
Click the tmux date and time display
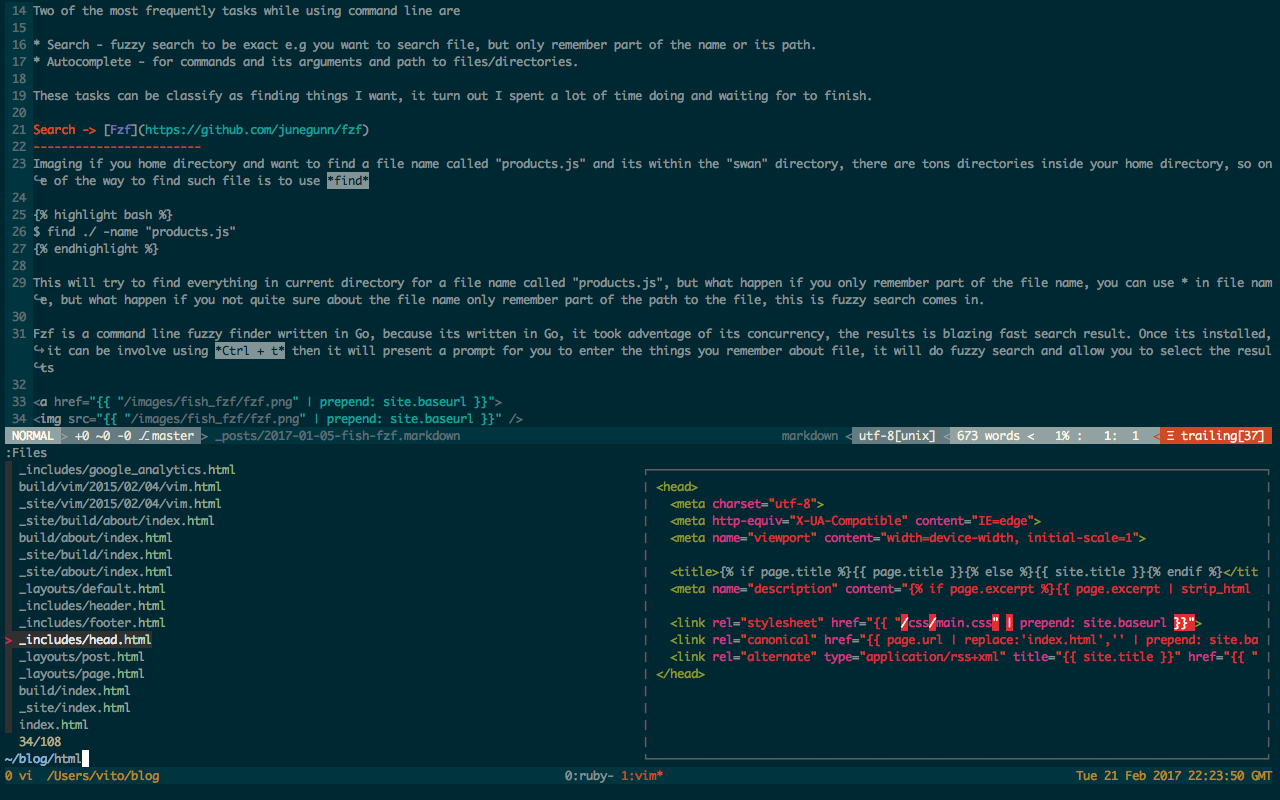(x=1174, y=775)
